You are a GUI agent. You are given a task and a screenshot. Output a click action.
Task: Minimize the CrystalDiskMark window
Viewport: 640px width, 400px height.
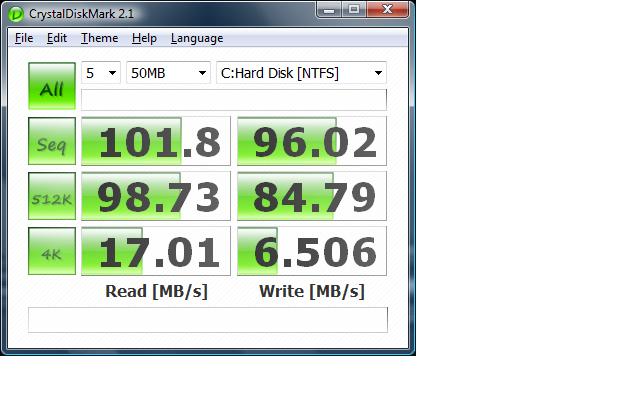tap(329, 9)
